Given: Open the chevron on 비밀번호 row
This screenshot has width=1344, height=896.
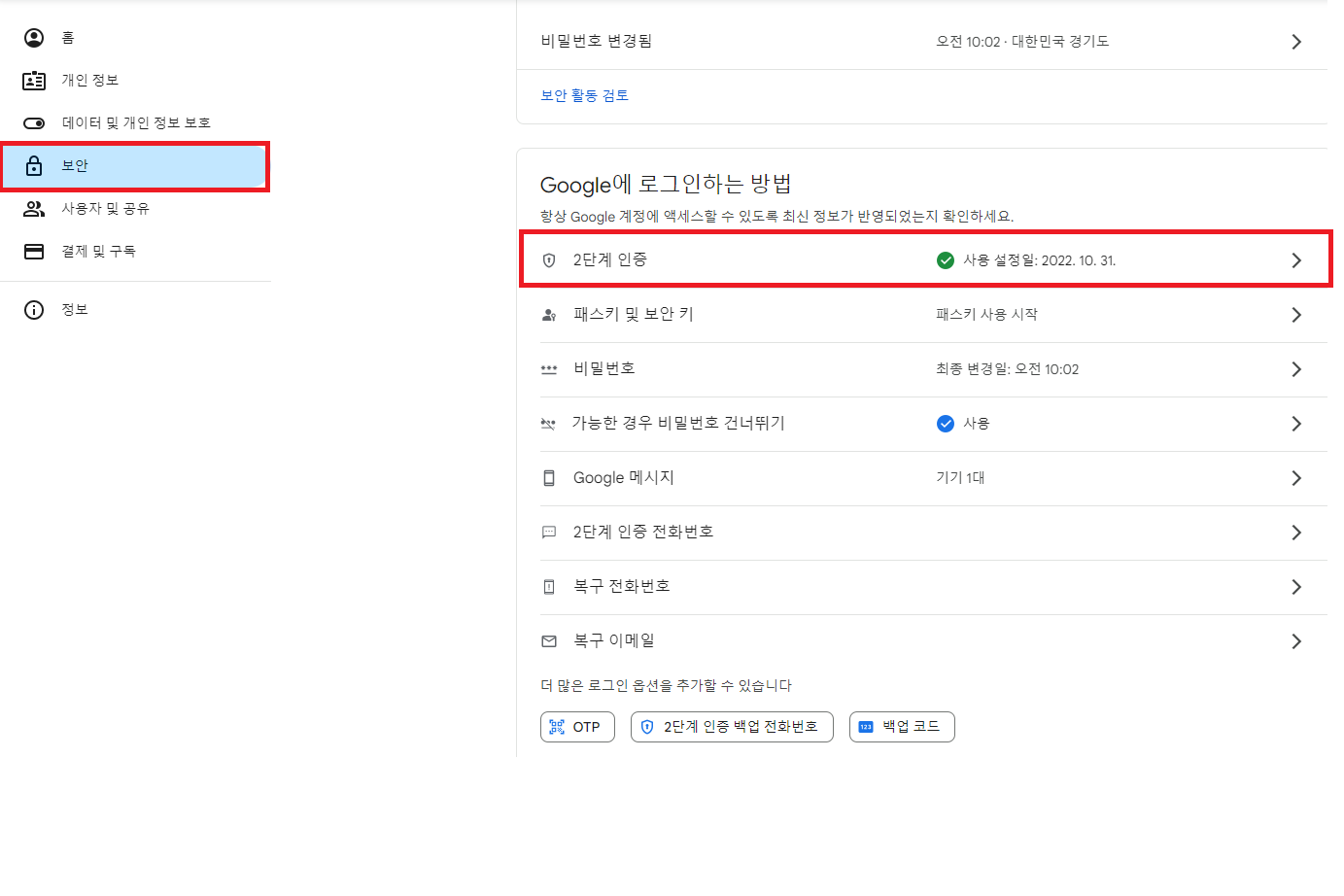Looking at the screenshot, I should tap(1296, 369).
